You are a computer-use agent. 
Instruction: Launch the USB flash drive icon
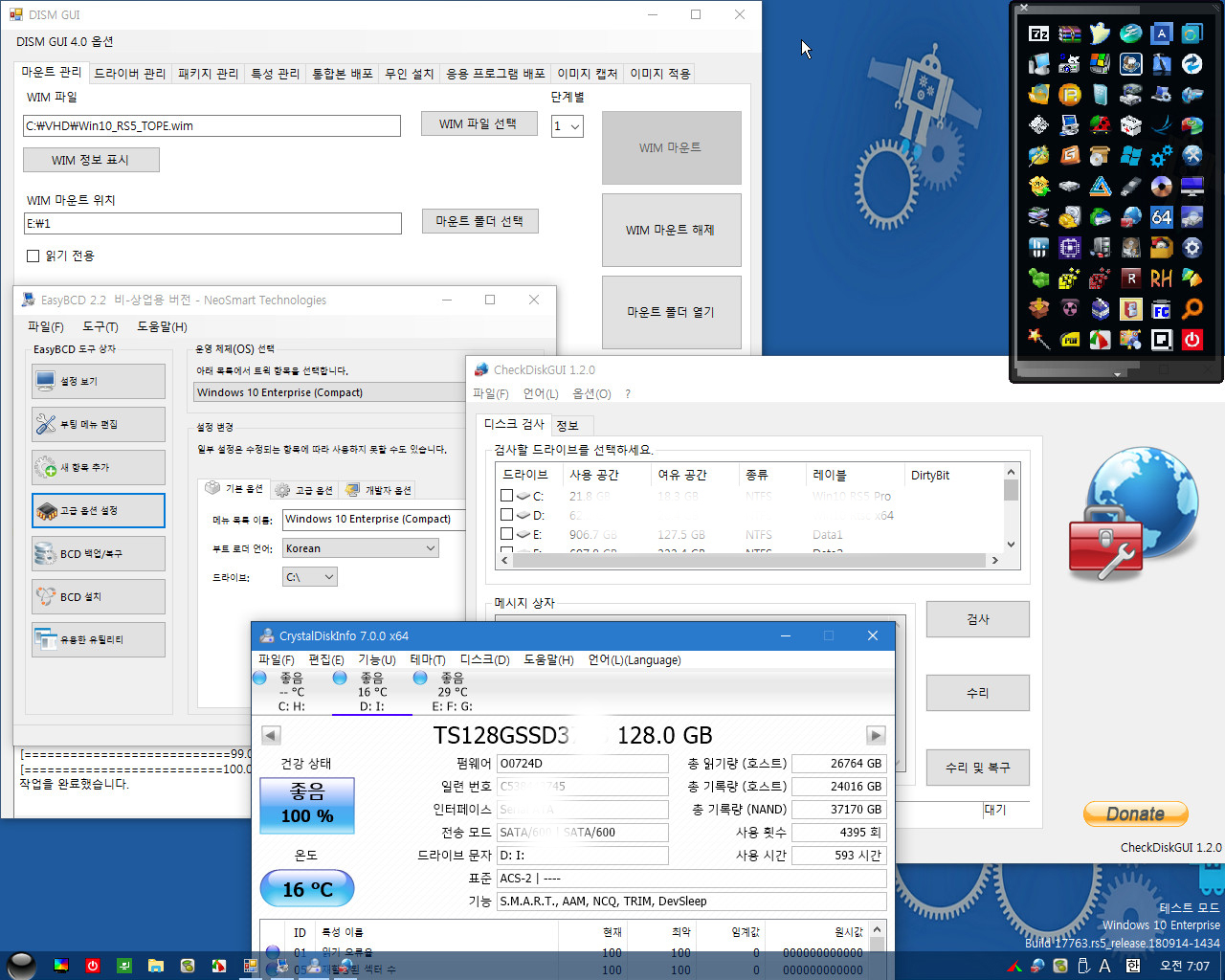[x=1130, y=186]
